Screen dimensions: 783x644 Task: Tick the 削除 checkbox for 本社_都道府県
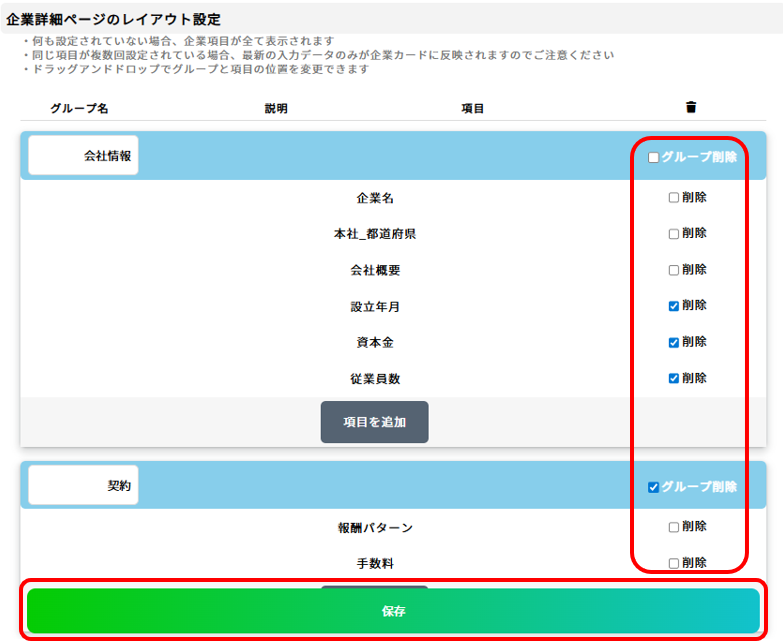coord(674,234)
